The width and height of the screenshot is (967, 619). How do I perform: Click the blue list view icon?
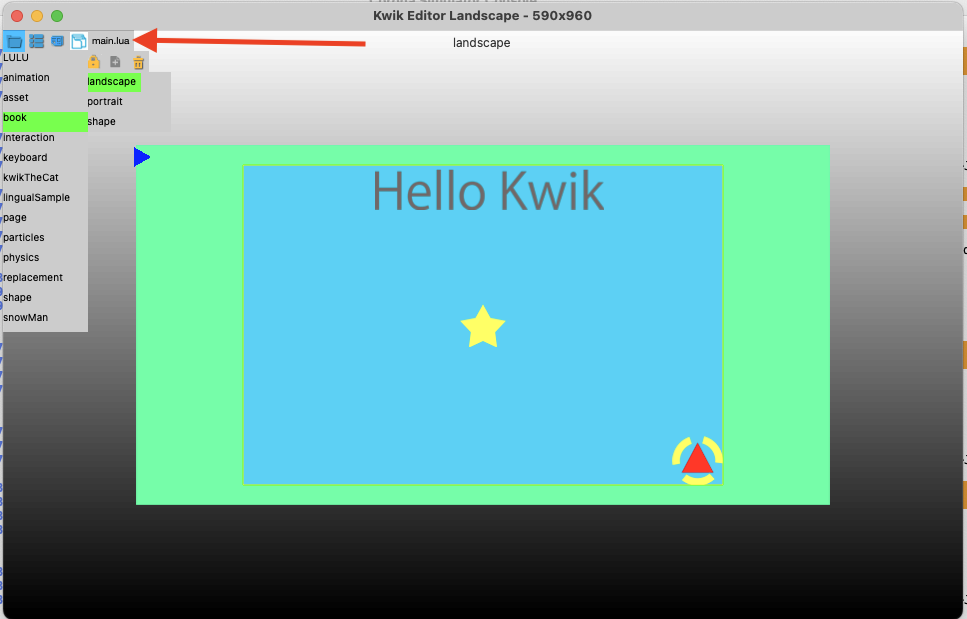36,41
